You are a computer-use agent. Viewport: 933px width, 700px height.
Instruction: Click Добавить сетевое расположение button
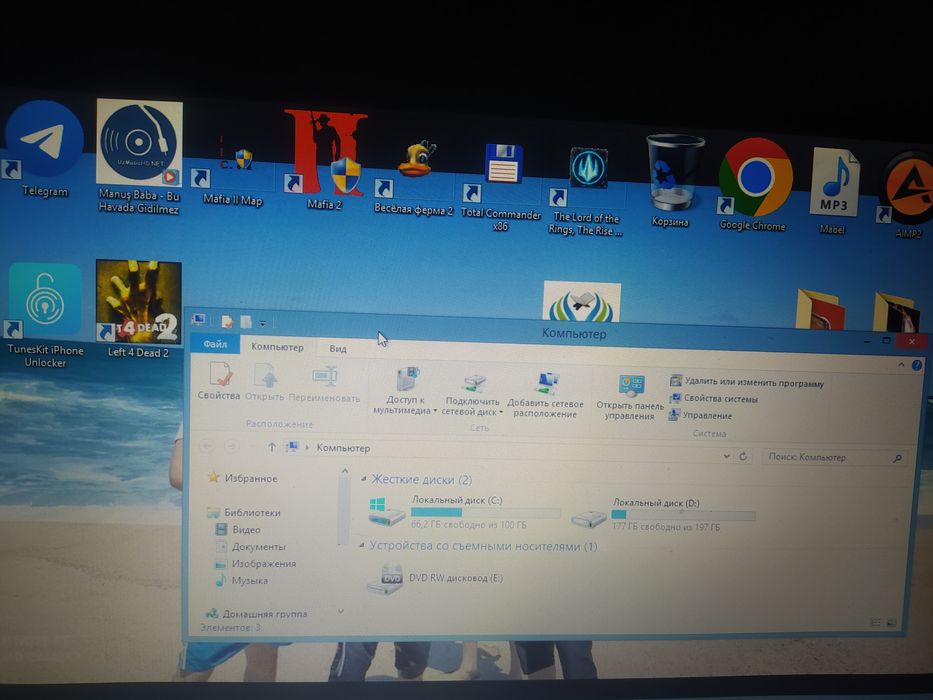click(x=546, y=395)
